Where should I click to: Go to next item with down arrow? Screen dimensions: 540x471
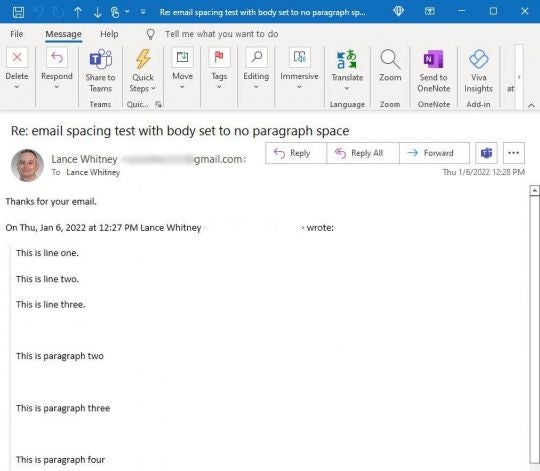tap(97, 12)
